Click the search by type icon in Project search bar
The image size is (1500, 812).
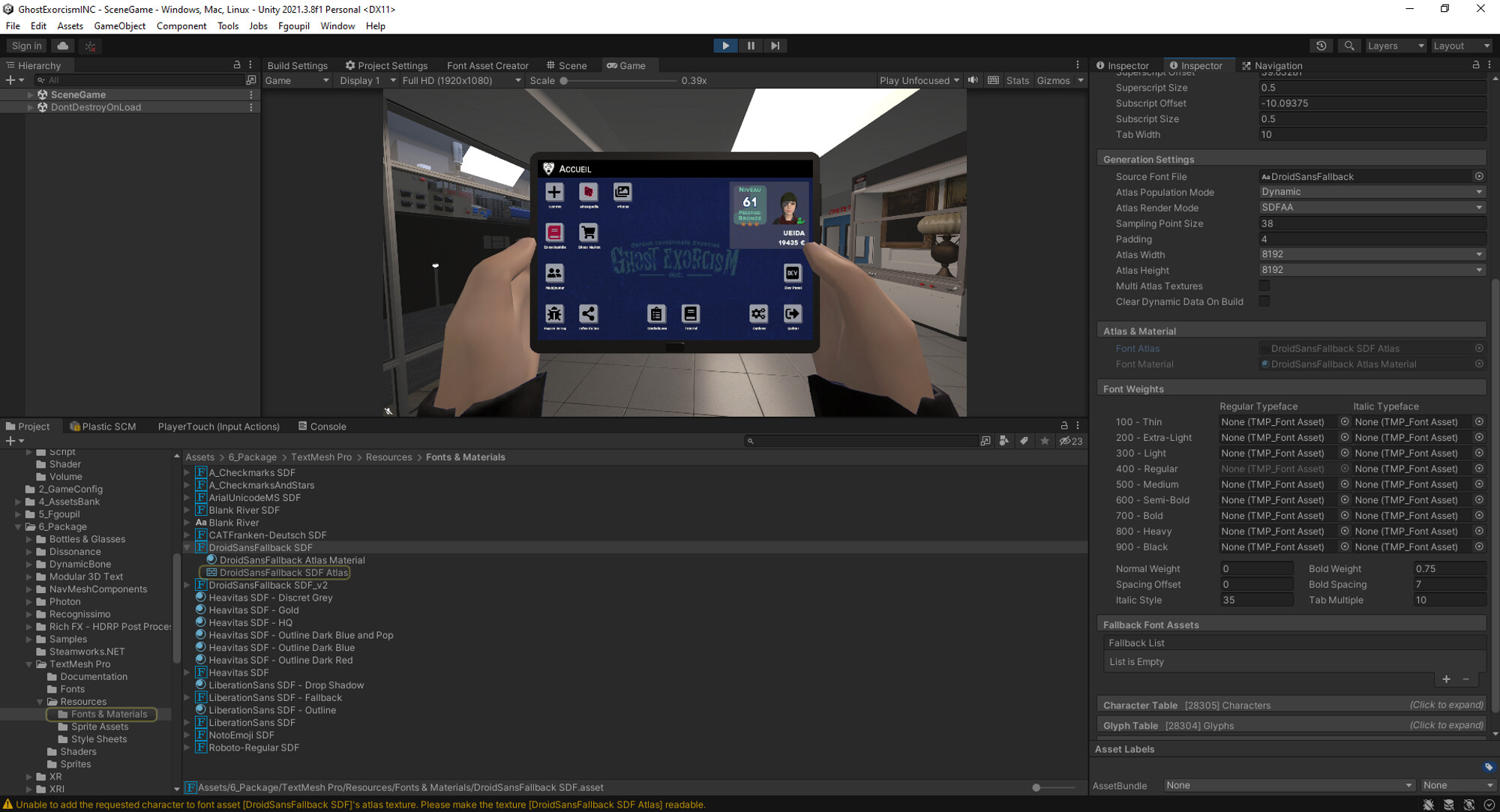tap(1004, 441)
